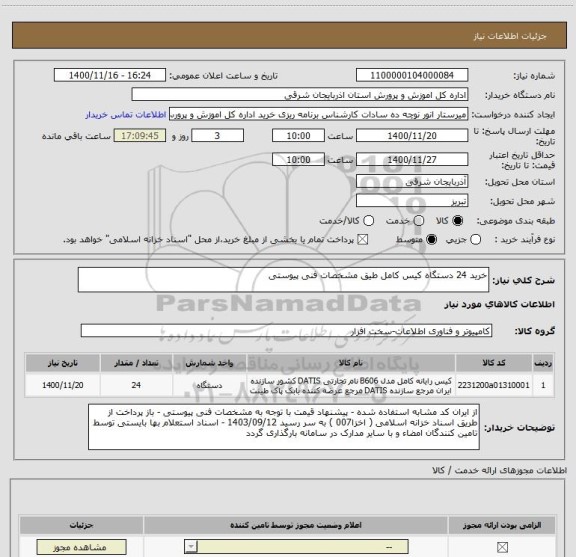This screenshot has height=557, width=576.
Task: Click the goods group field
Action: [286, 331]
